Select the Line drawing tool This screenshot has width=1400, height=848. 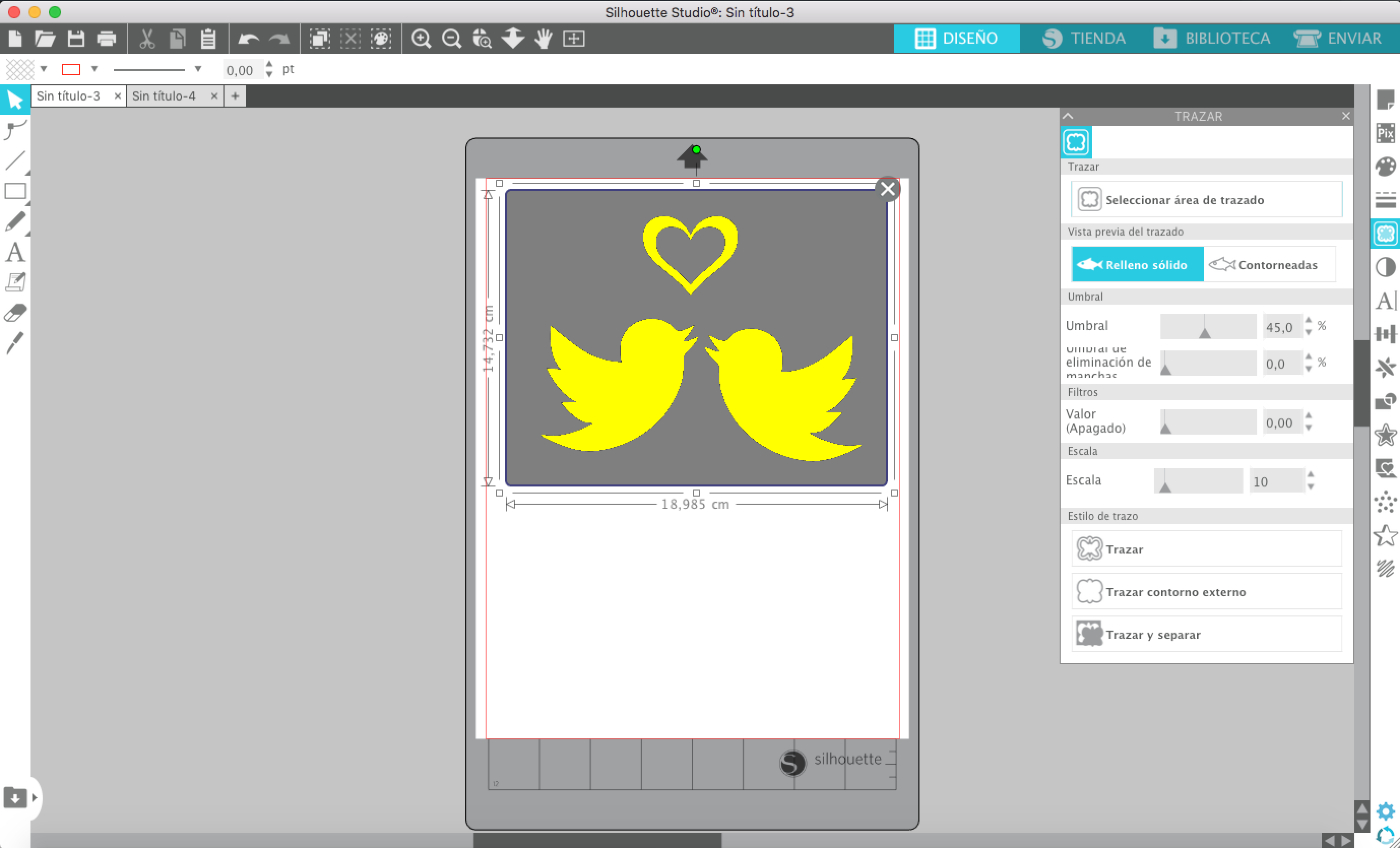15,161
